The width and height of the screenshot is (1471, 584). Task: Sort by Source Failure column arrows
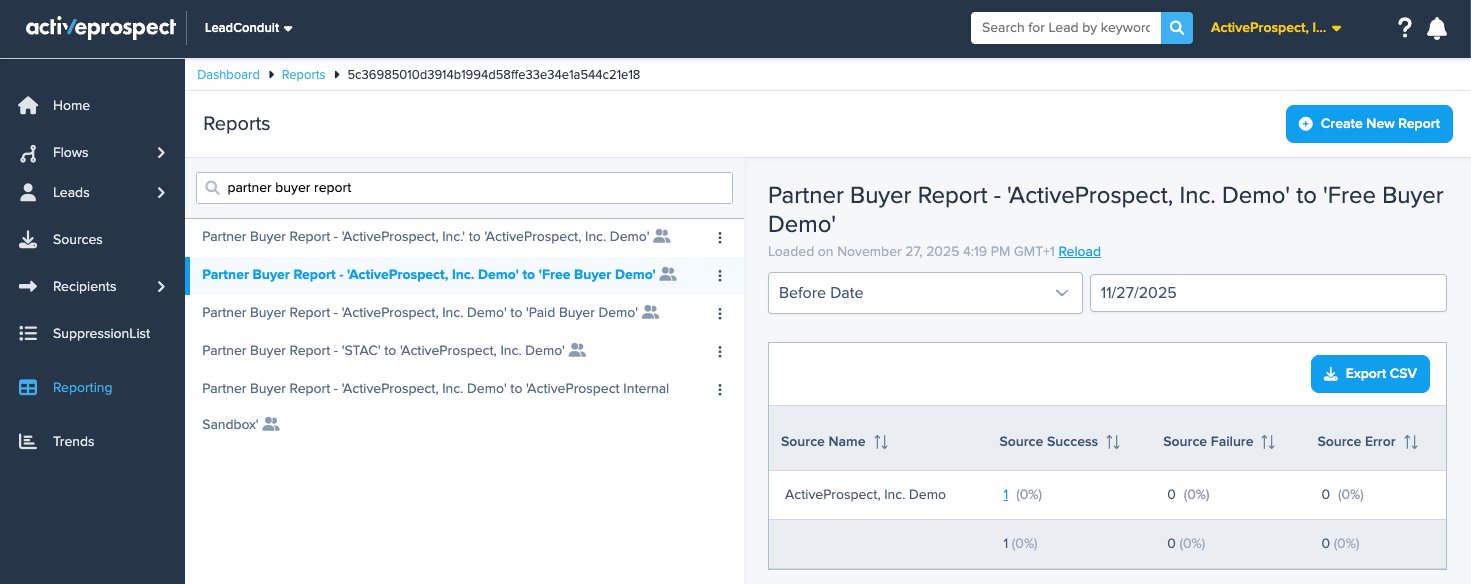pyautogui.click(x=1268, y=442)
